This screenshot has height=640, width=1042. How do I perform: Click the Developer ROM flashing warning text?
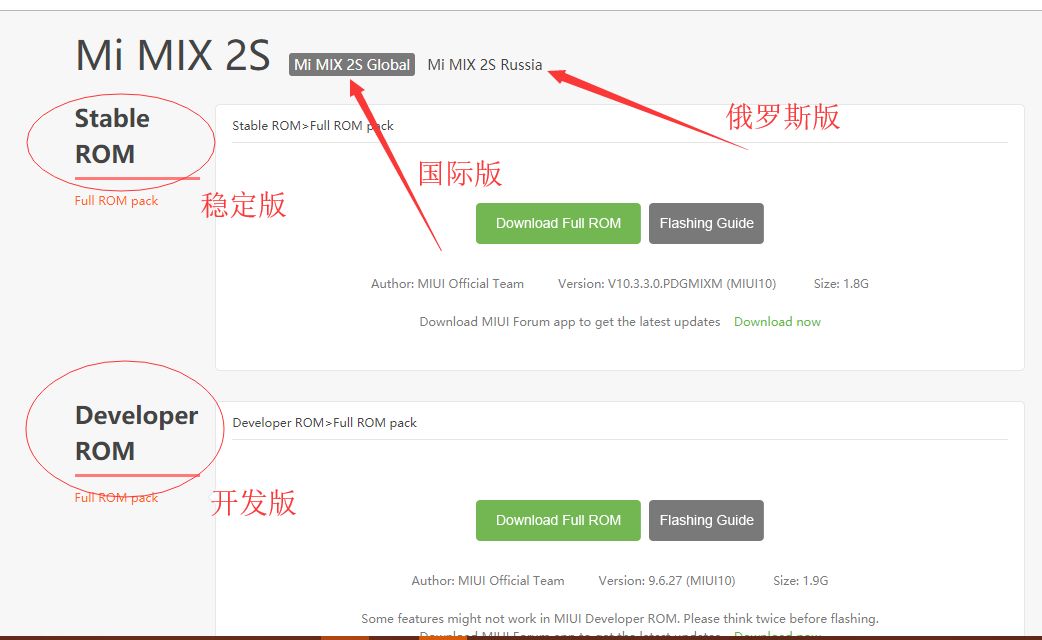620,618
